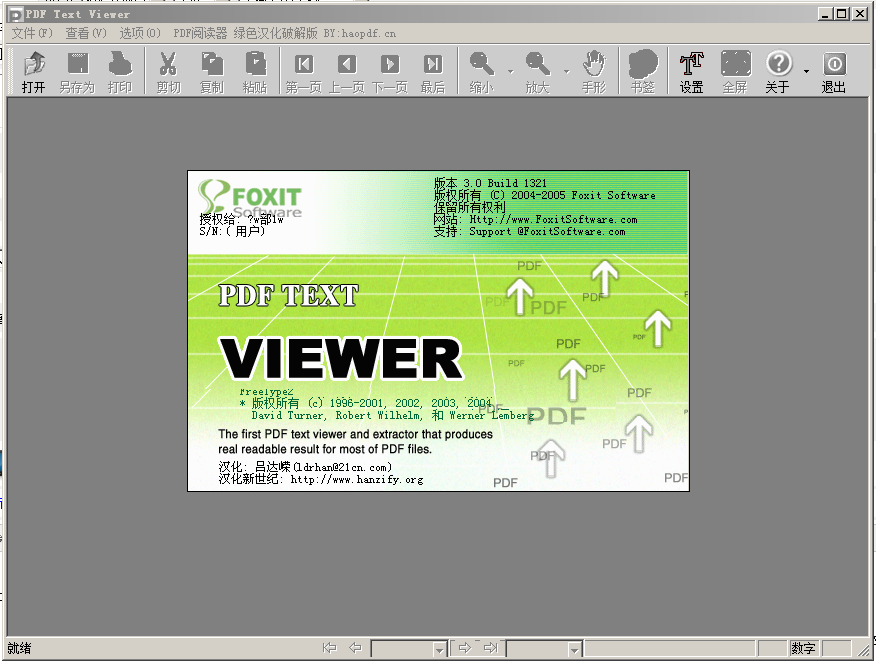Click the 退出 exit toolbar icon
Viewport: 876px width, 663px height.
[834, 71]
